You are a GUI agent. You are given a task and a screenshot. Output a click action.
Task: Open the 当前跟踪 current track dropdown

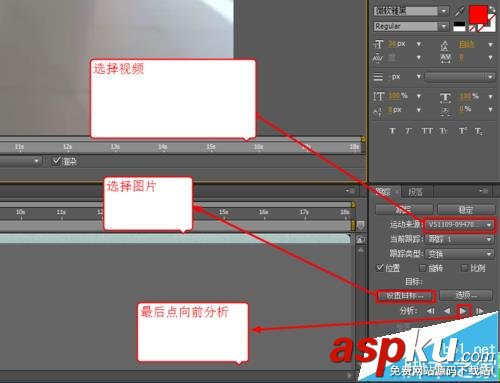(460, 239)
